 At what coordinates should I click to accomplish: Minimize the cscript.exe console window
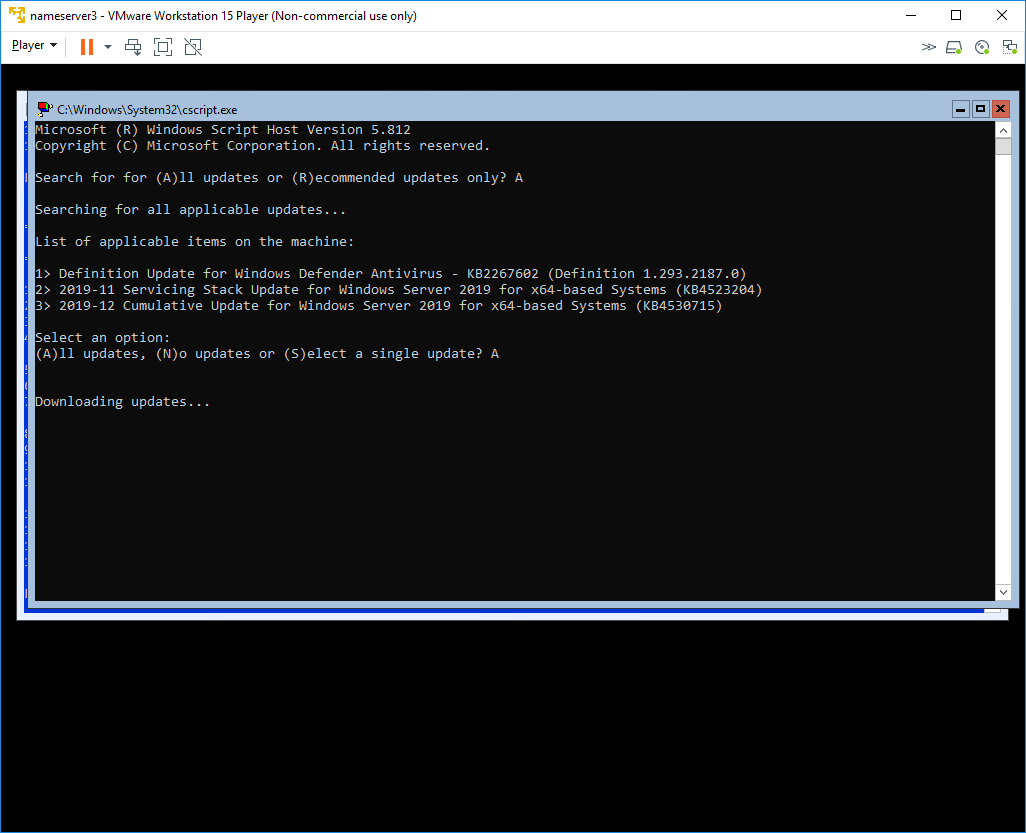pyautogui.click(x=960, y=109)
